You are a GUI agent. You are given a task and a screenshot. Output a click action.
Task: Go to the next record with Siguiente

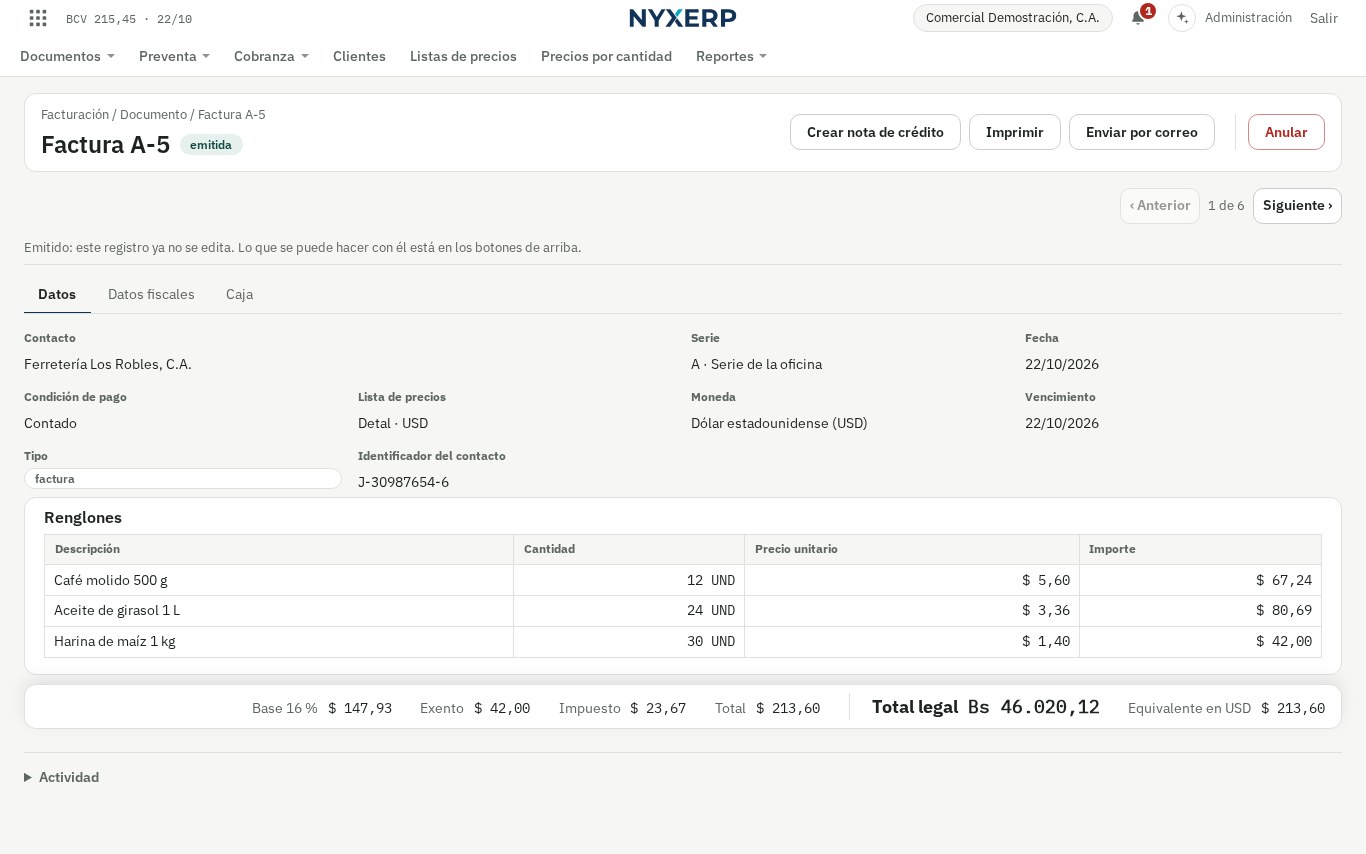[1297, 206]
